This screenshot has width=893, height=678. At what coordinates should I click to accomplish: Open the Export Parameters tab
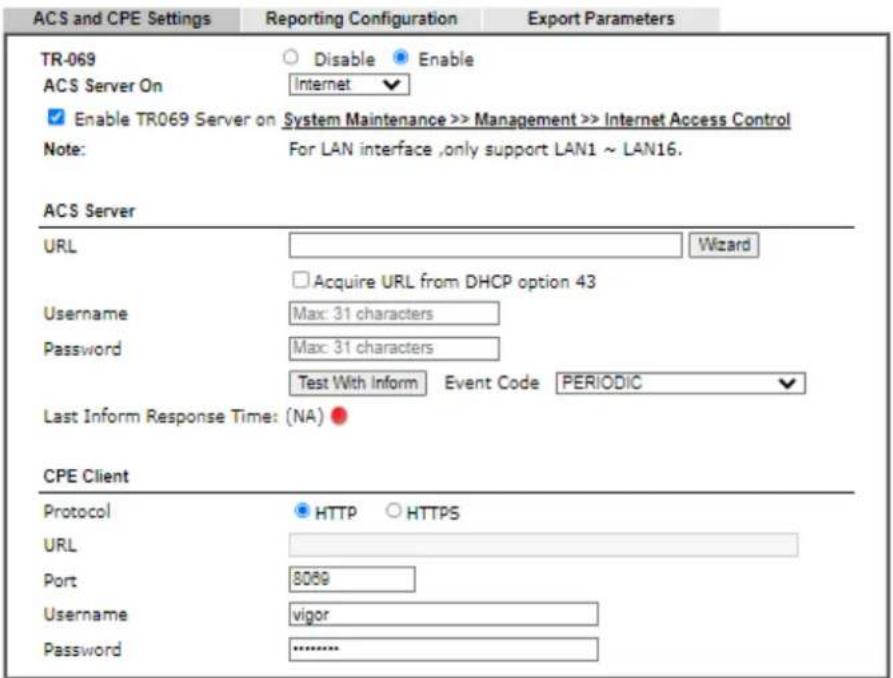601,19
